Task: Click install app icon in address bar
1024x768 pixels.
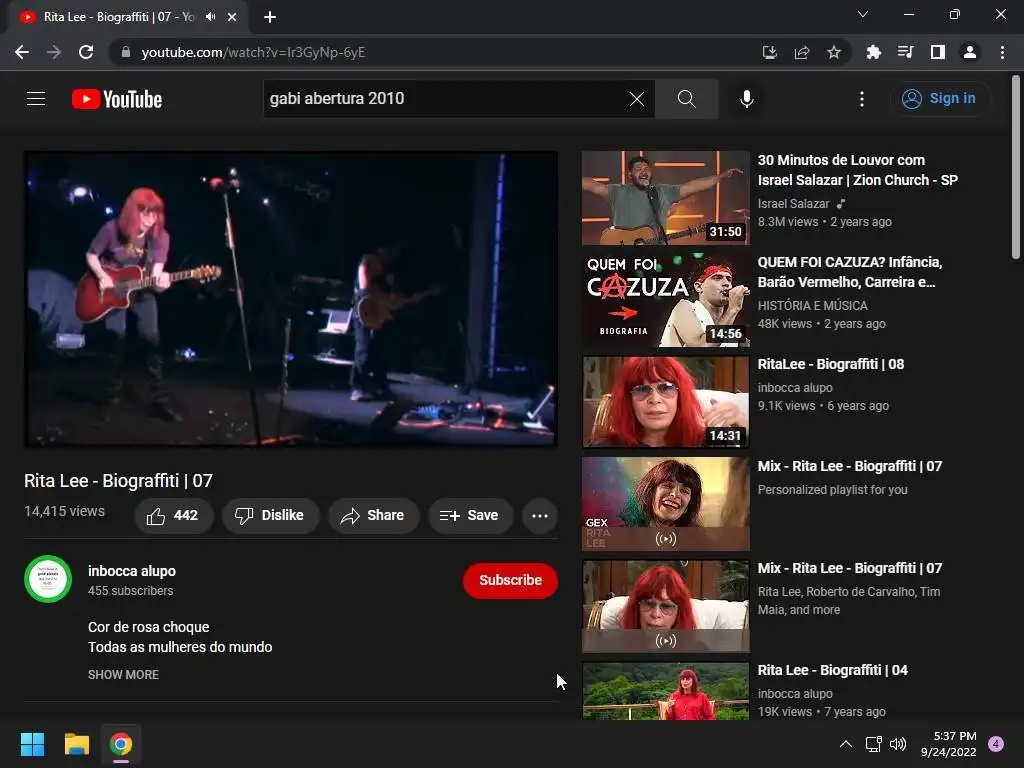Action: (x=770, y=52)
